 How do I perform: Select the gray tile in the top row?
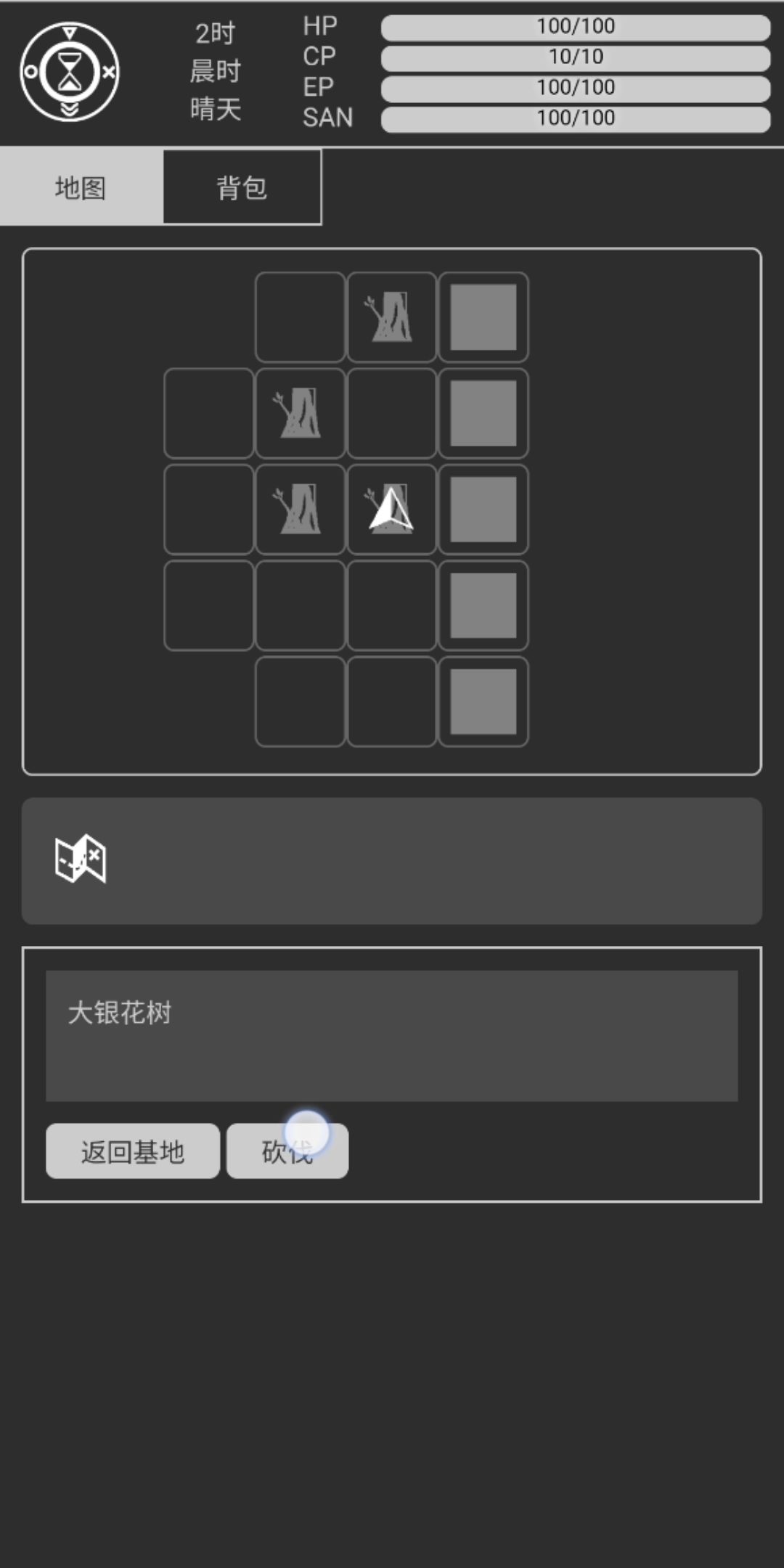click(x=483, y=317)
